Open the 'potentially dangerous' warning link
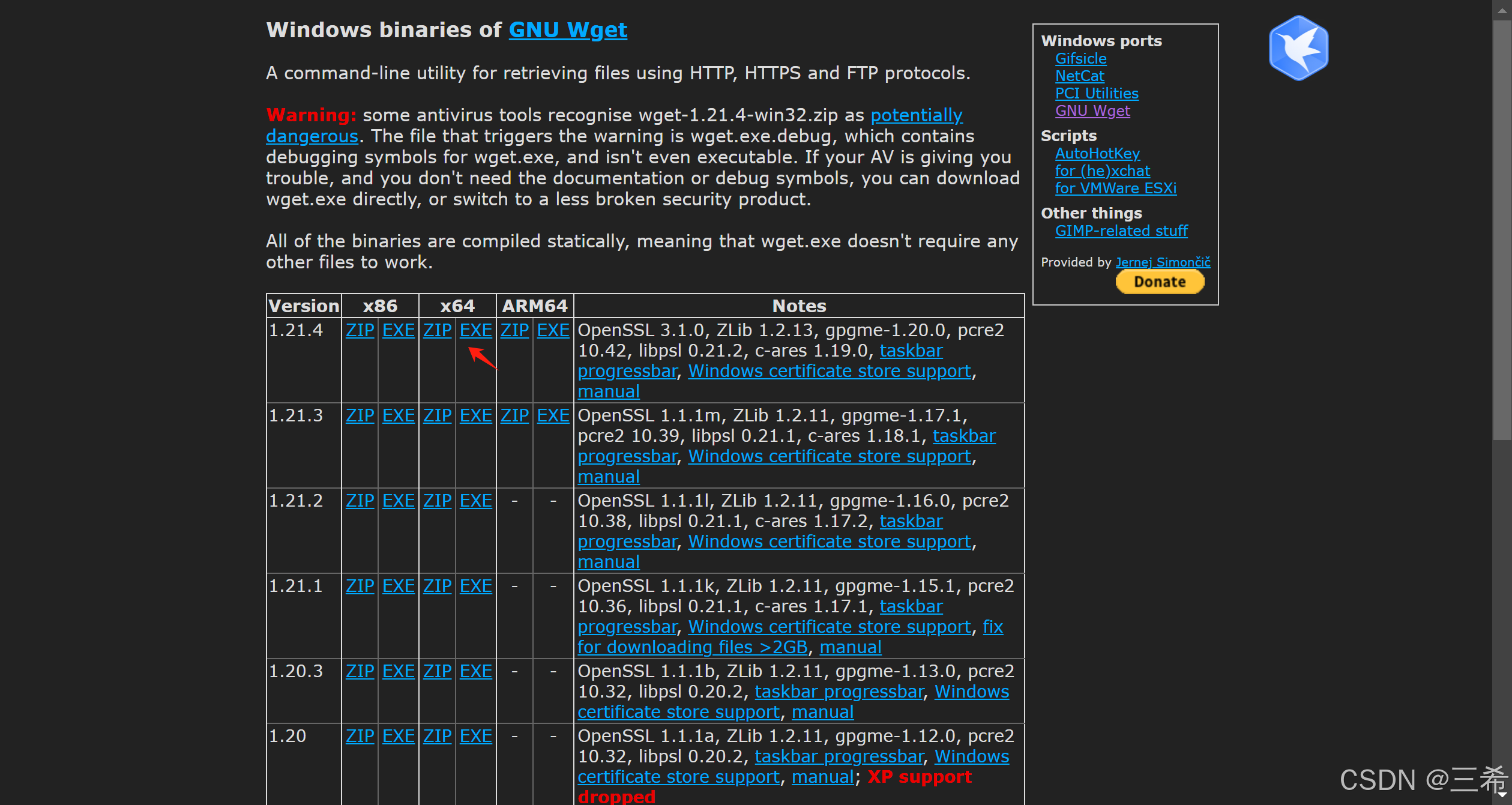 click(x=916, y=115)
